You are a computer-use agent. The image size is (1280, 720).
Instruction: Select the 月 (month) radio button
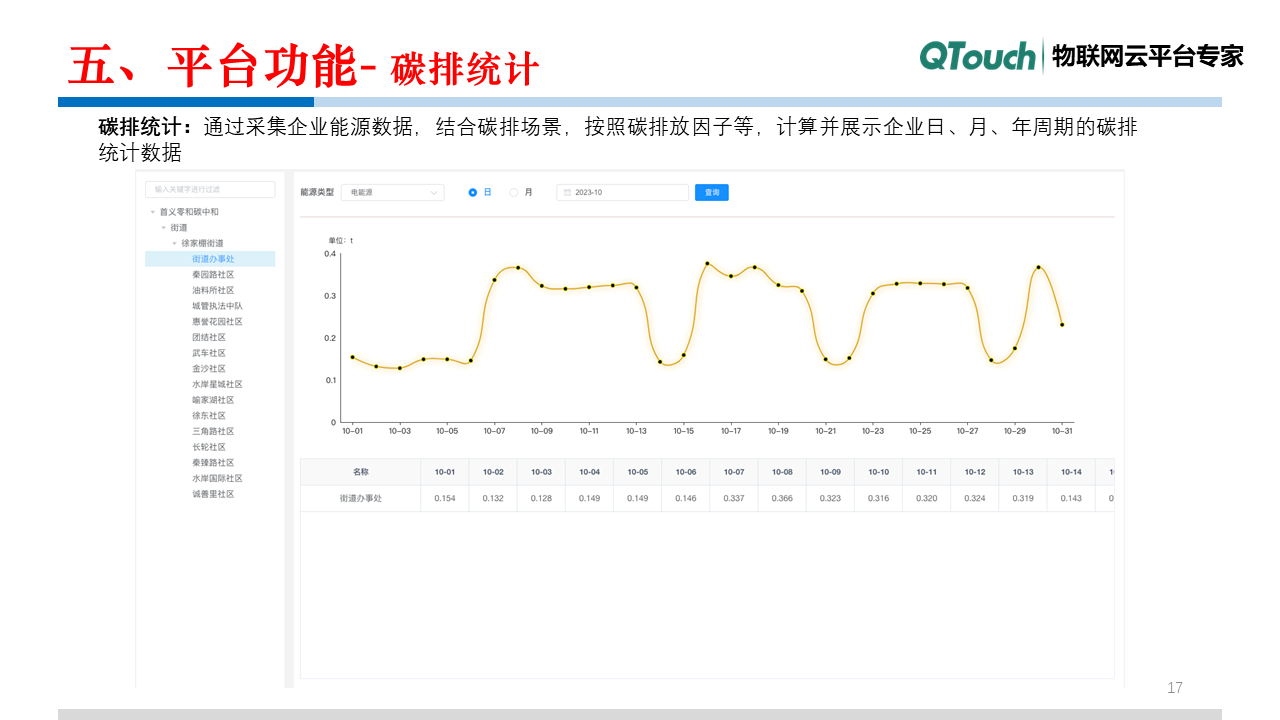point(514,193)
